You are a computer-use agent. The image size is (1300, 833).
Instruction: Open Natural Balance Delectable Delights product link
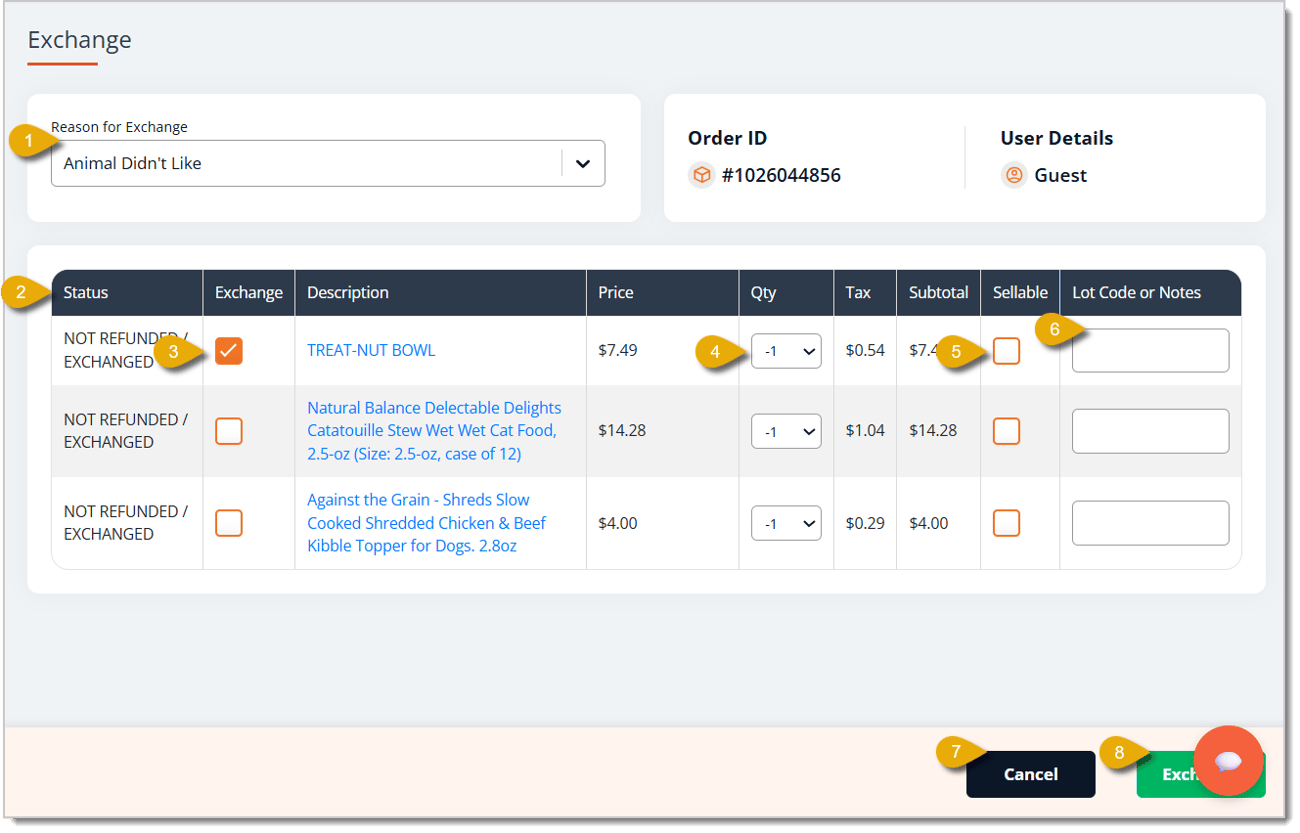(x=434, y=431)
